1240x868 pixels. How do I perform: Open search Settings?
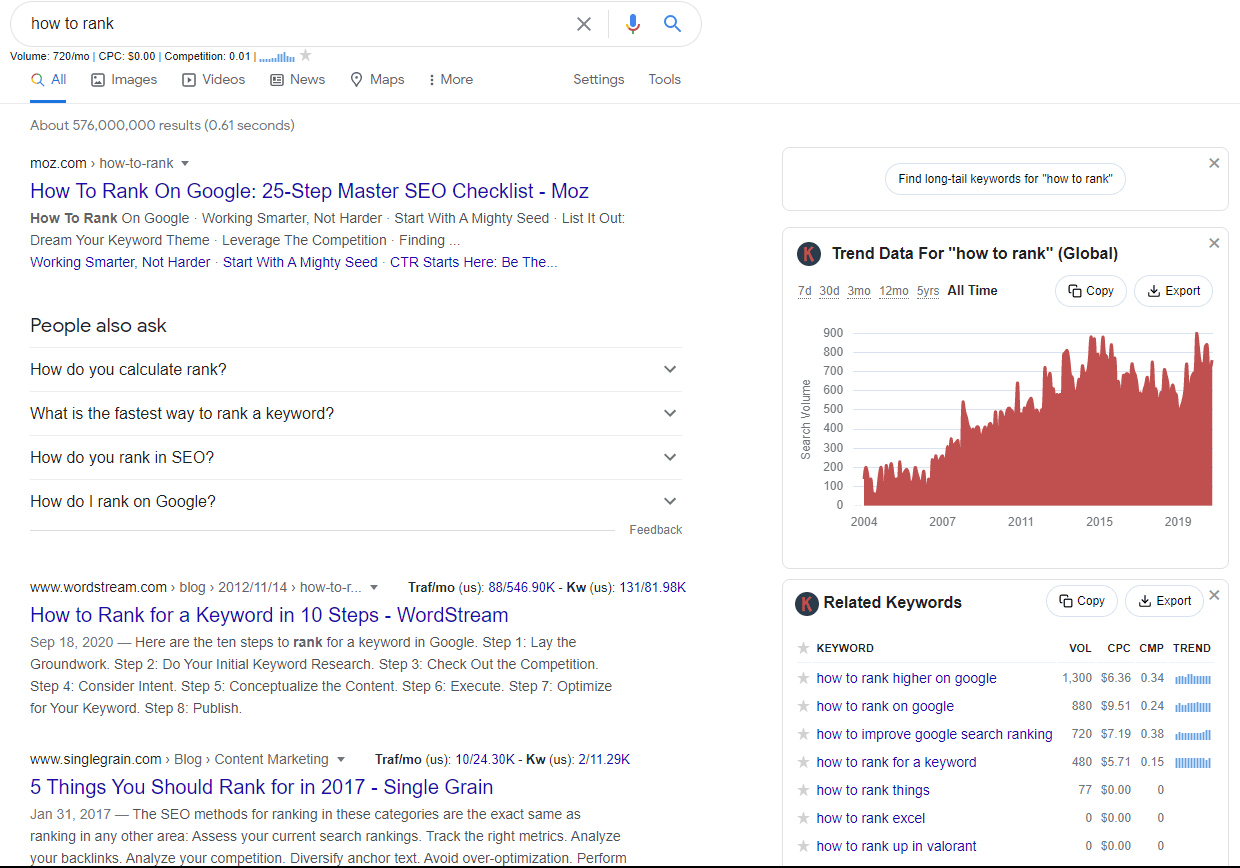[599, 80]
